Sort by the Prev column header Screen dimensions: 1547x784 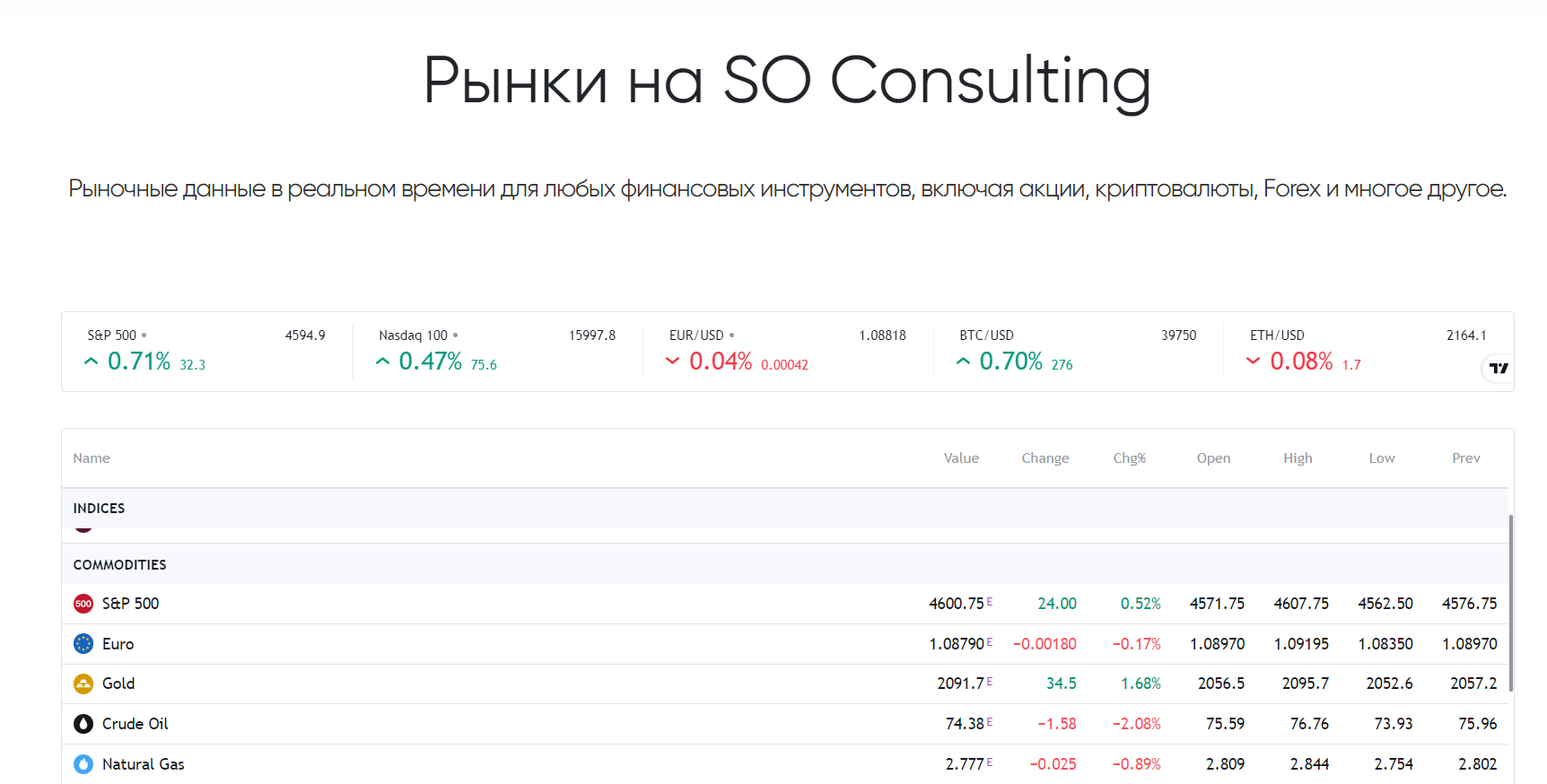(x=1465, y=458)
